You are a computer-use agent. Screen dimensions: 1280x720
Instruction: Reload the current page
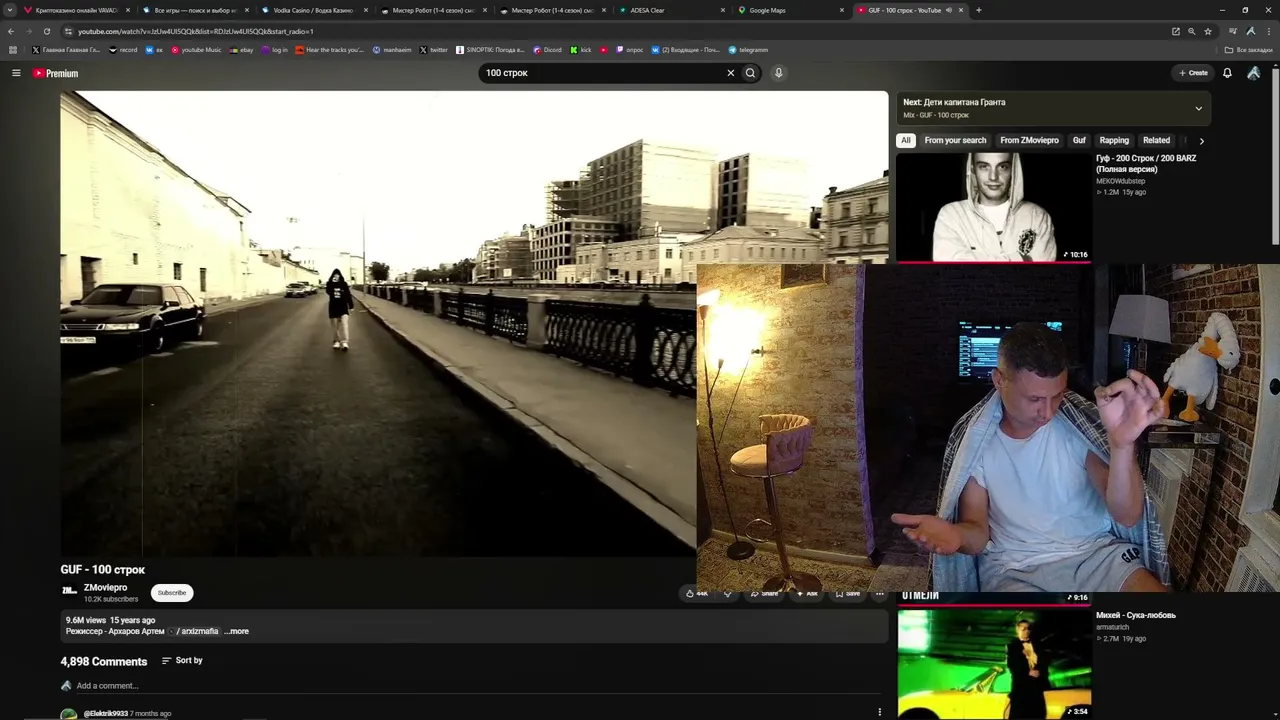pyautogui.click(x=46, y=31)
